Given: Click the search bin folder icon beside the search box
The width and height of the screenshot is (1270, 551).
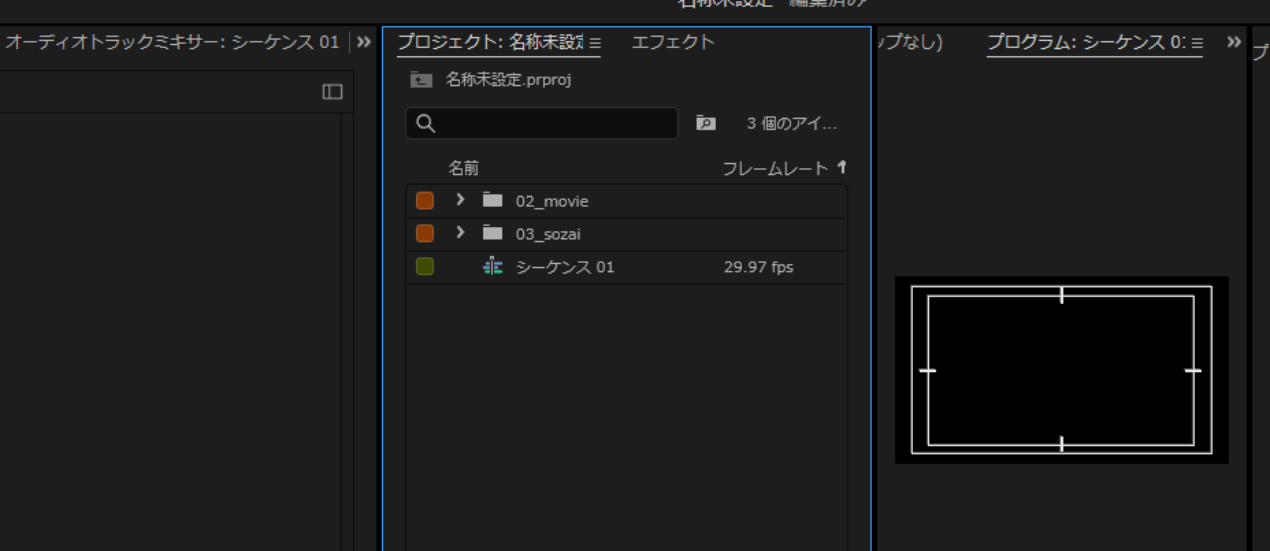Looking at the screenshot, I should tap(706, 123).
